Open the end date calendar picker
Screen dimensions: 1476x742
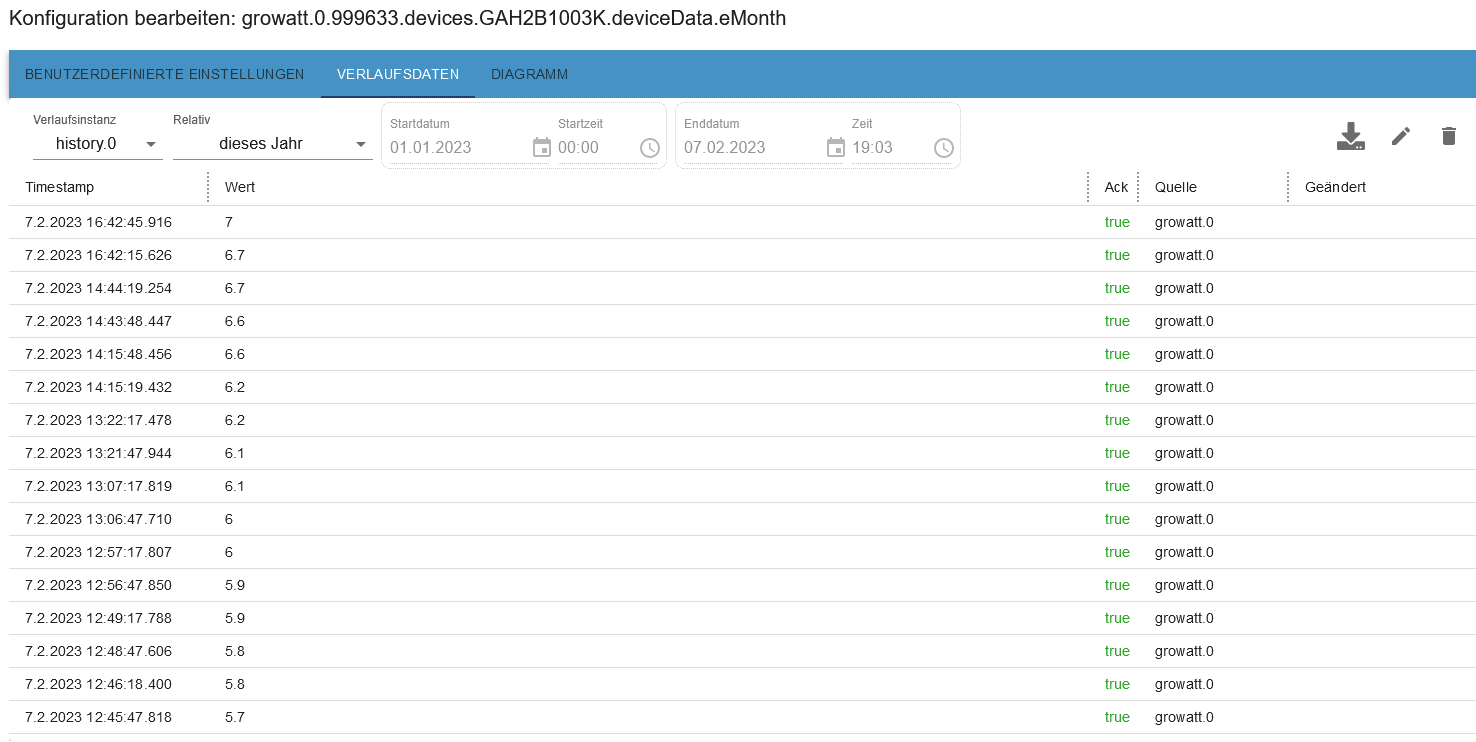[836, 147]
